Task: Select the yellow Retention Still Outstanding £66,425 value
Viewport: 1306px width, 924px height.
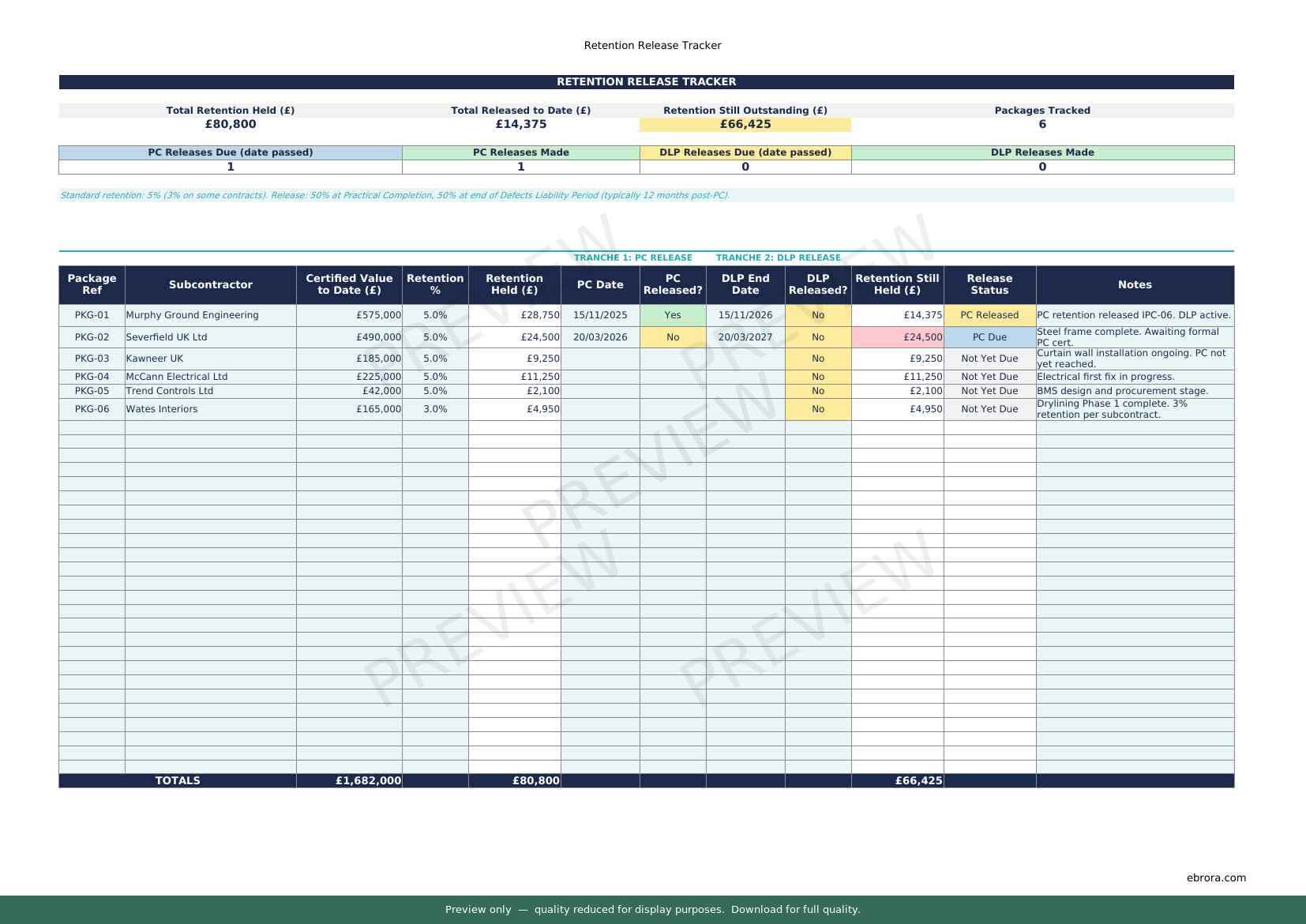Action: tap(745, 124)
